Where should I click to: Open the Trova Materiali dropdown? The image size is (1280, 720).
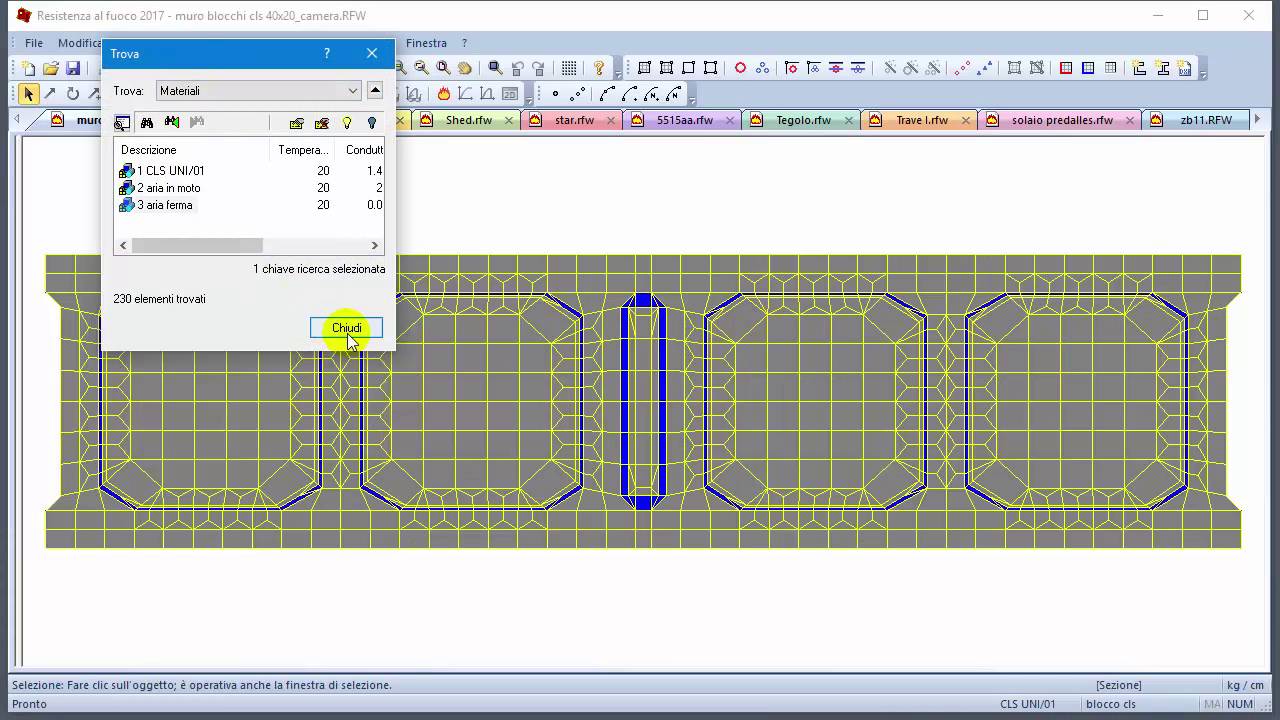click(x=258, y=91)
